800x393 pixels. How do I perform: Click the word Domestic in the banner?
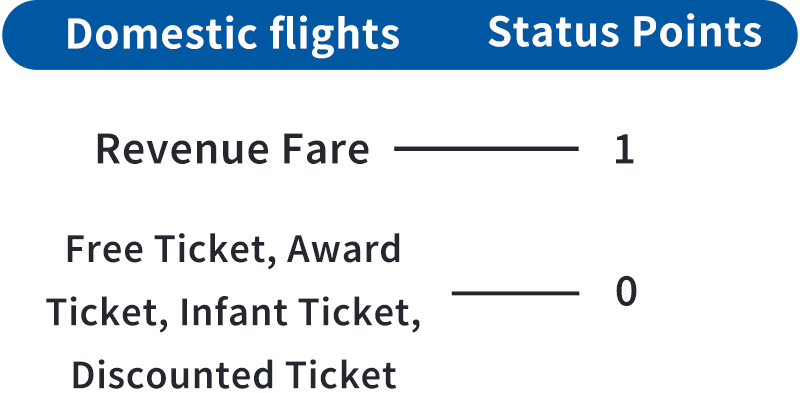pos(162,35)
